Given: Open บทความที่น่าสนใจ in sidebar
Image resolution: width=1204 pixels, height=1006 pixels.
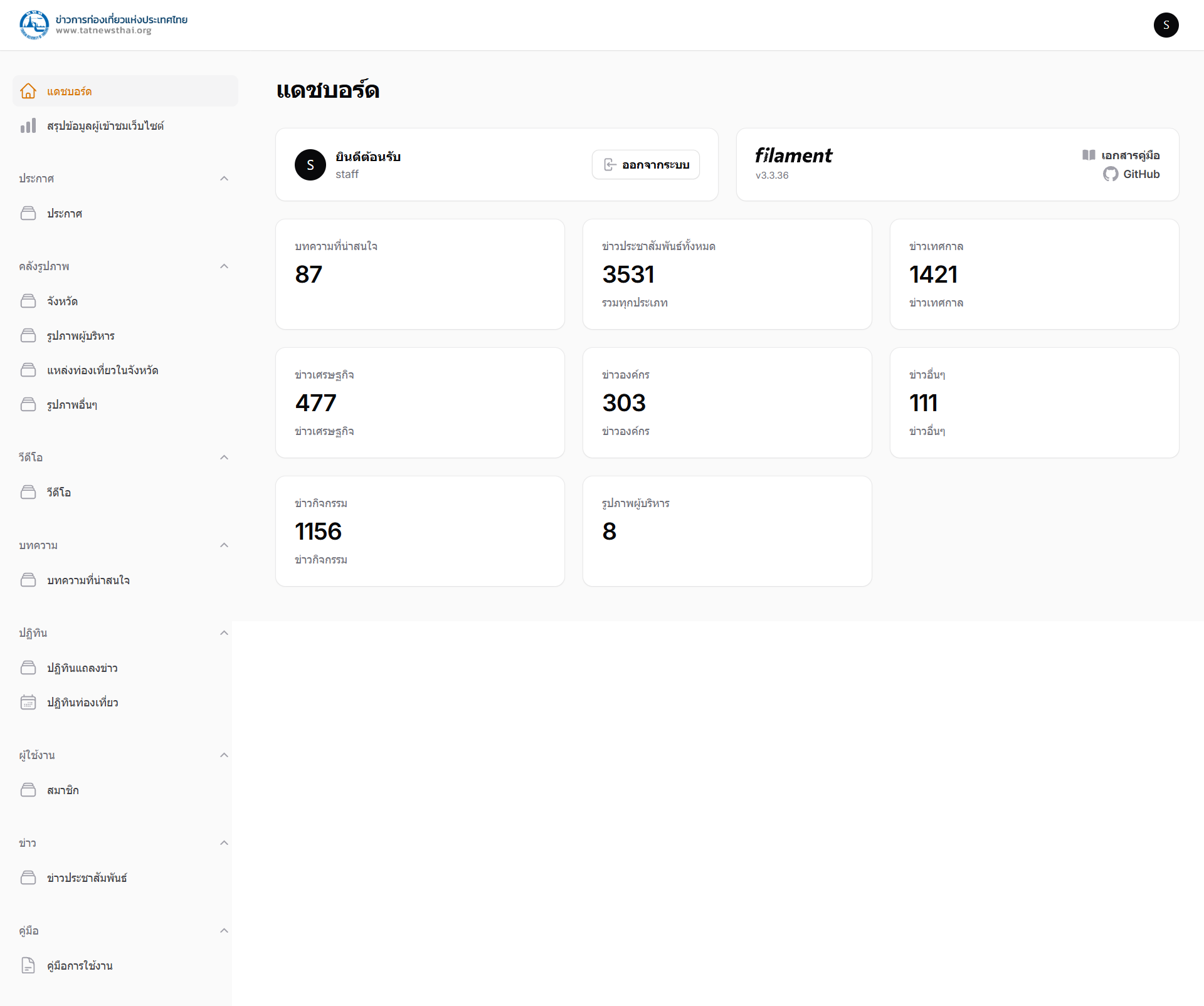Looking at the screenshot, I should [x=125, y=580].
